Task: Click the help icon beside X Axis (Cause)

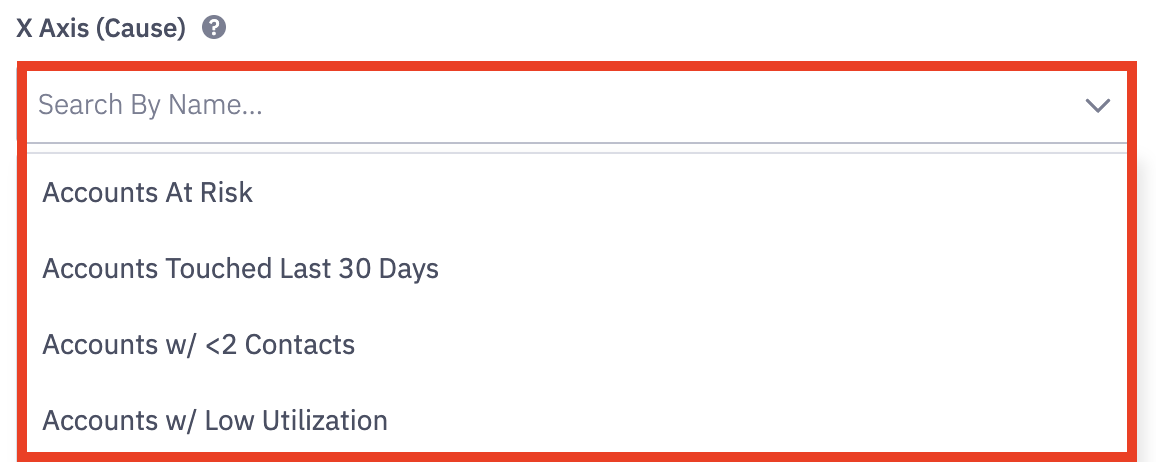Action: [213, 28]
